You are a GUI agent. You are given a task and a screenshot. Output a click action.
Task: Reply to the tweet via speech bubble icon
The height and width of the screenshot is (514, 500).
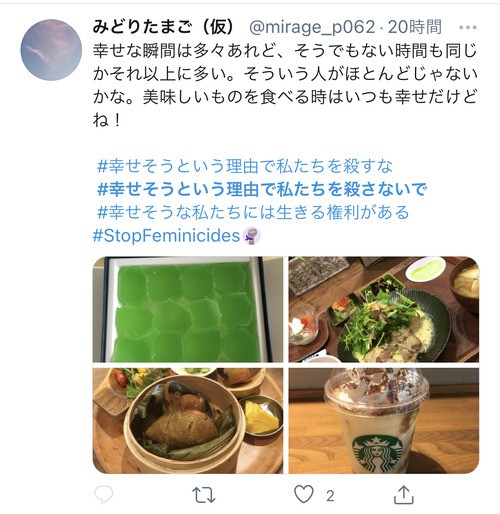coord(104,495)
